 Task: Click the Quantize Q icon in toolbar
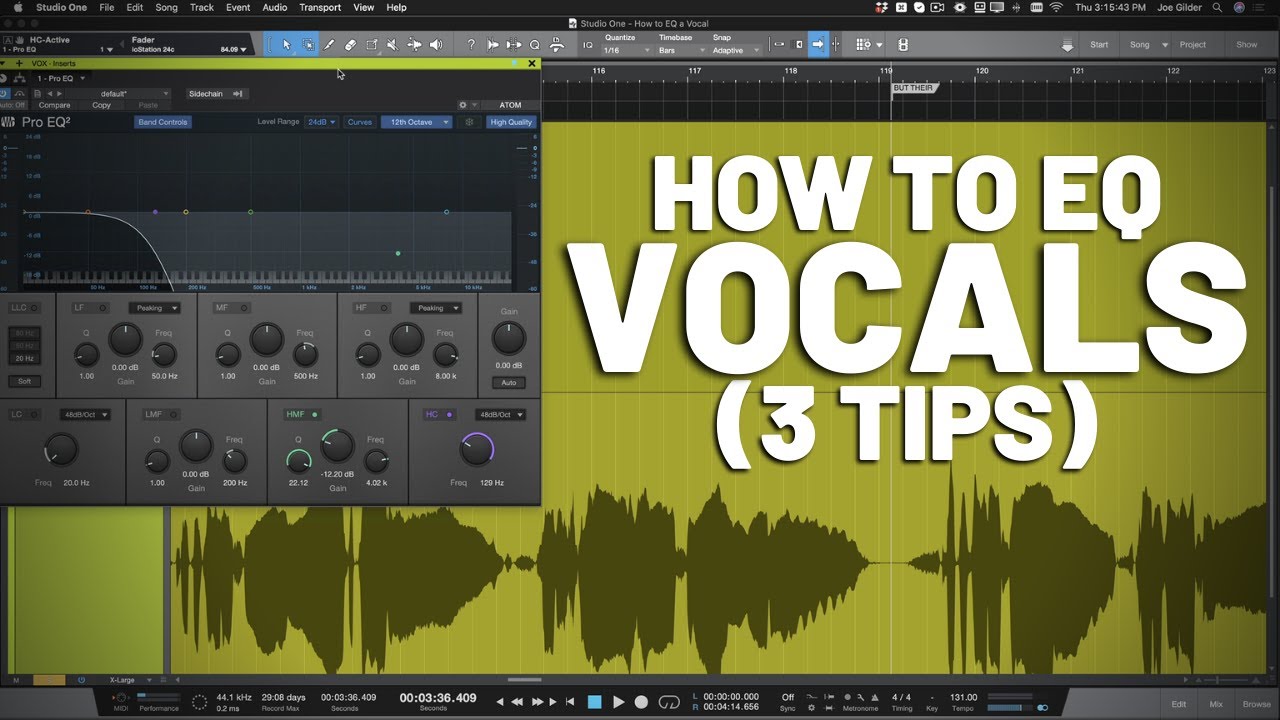click(535, 45)
